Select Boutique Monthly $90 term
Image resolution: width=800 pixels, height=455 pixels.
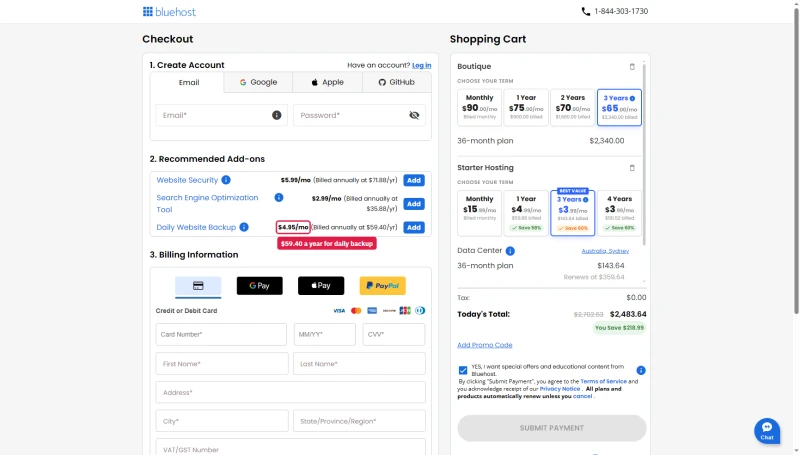(x=480, y=107)
